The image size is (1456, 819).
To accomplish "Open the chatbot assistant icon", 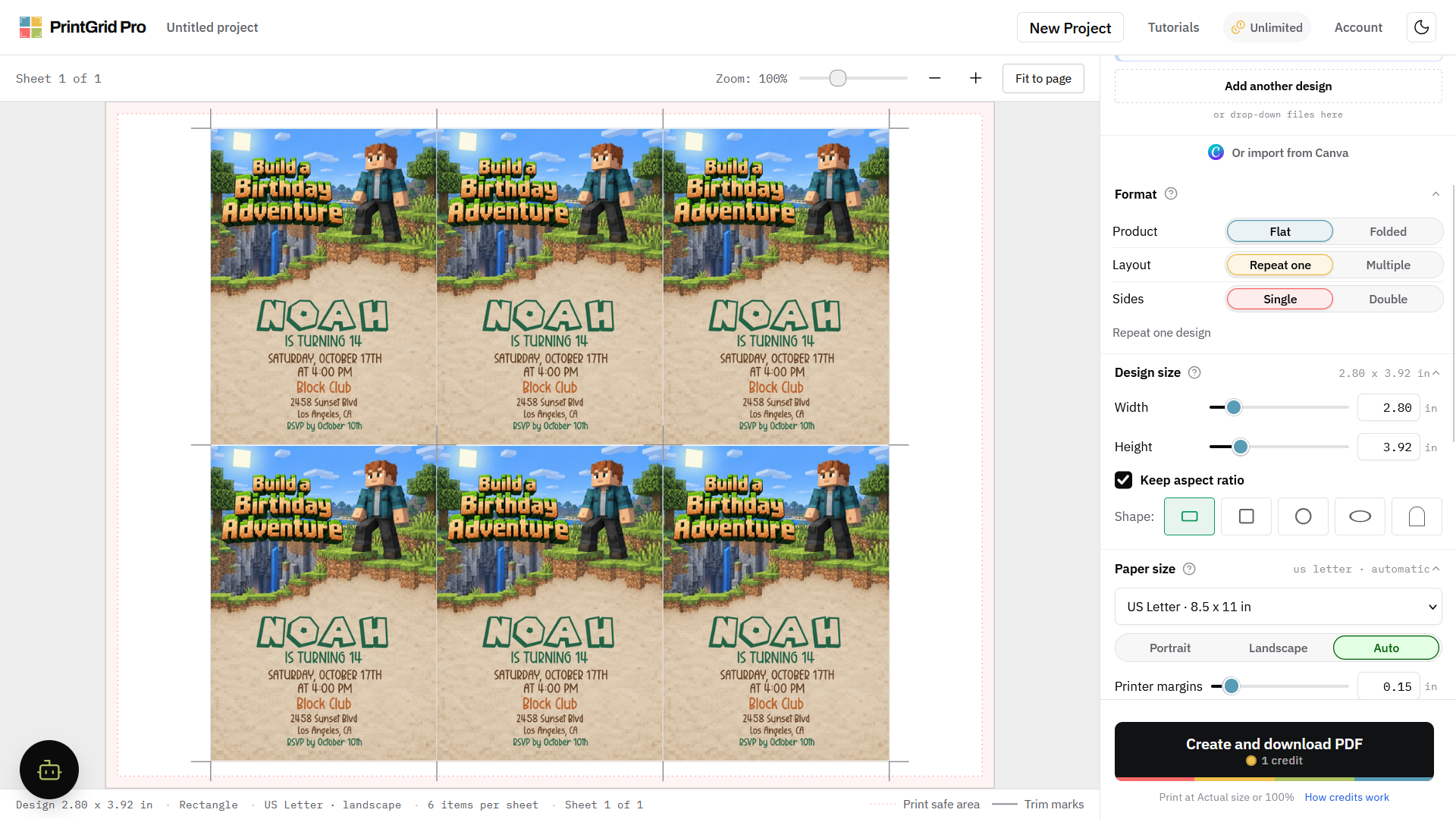I will coord(49,770).
